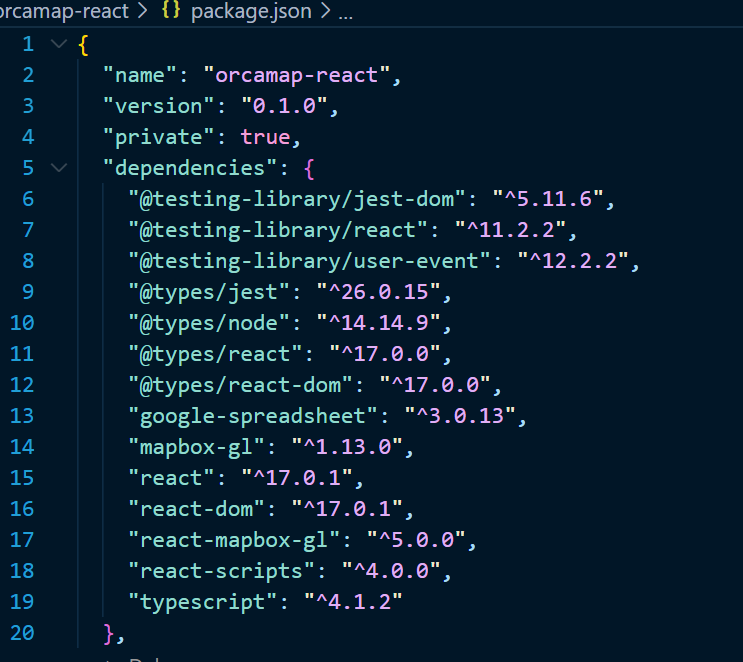Click the "react-mapbox-gl" key

click(x=234, y=540)
